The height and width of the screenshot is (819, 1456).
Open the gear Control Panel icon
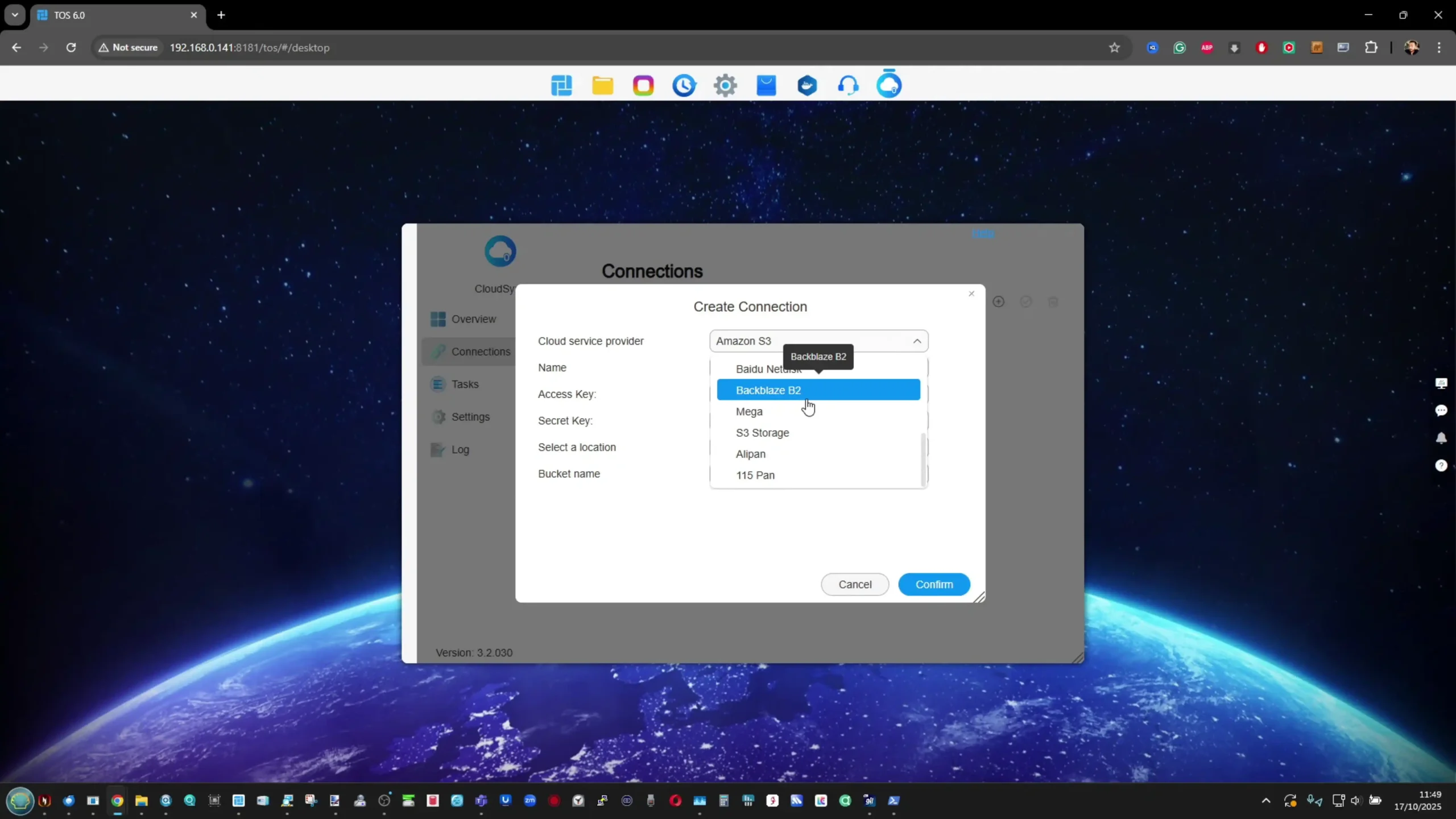coord(725,85)
